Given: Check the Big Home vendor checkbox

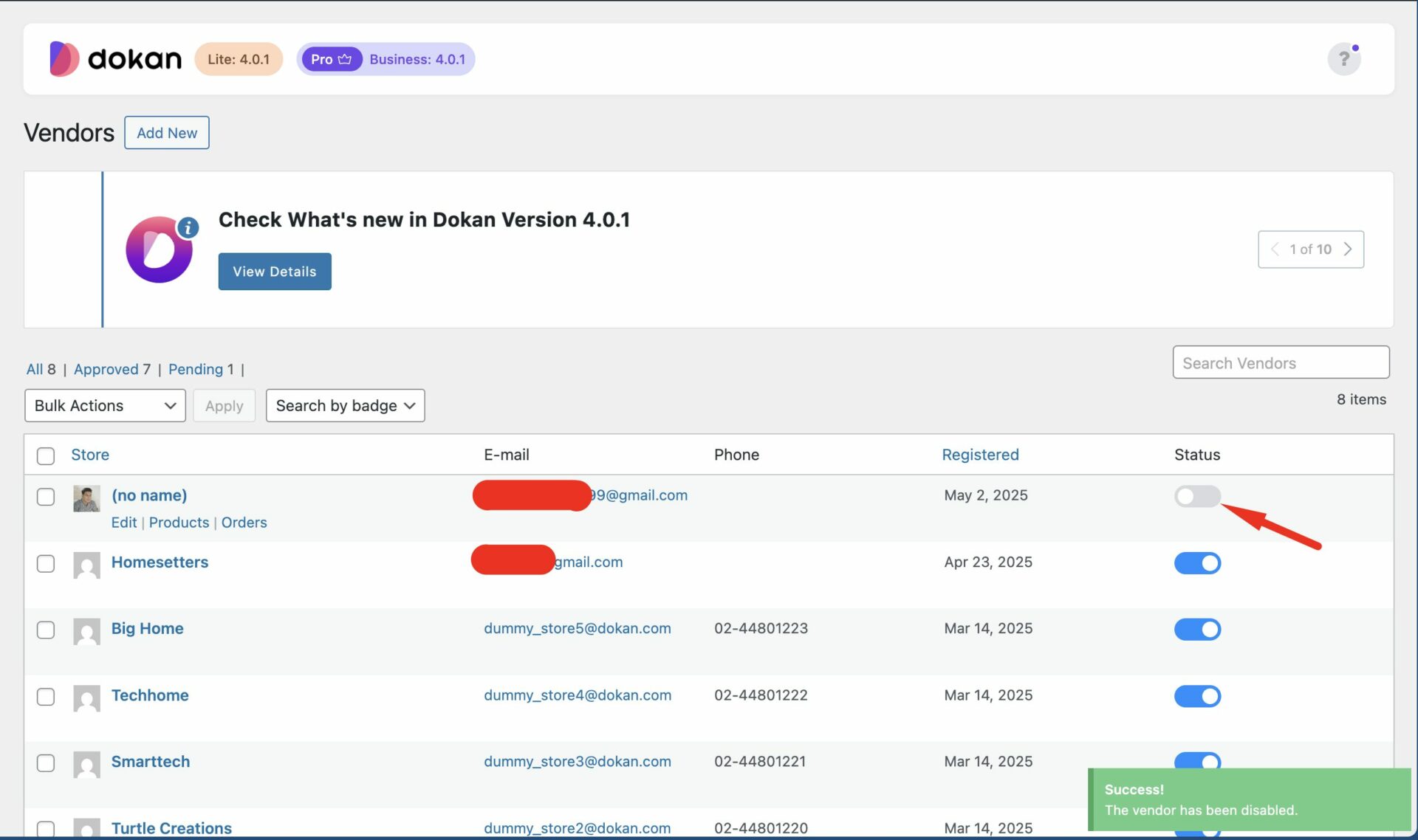Looking at the screenshot, I should [46, 630].
